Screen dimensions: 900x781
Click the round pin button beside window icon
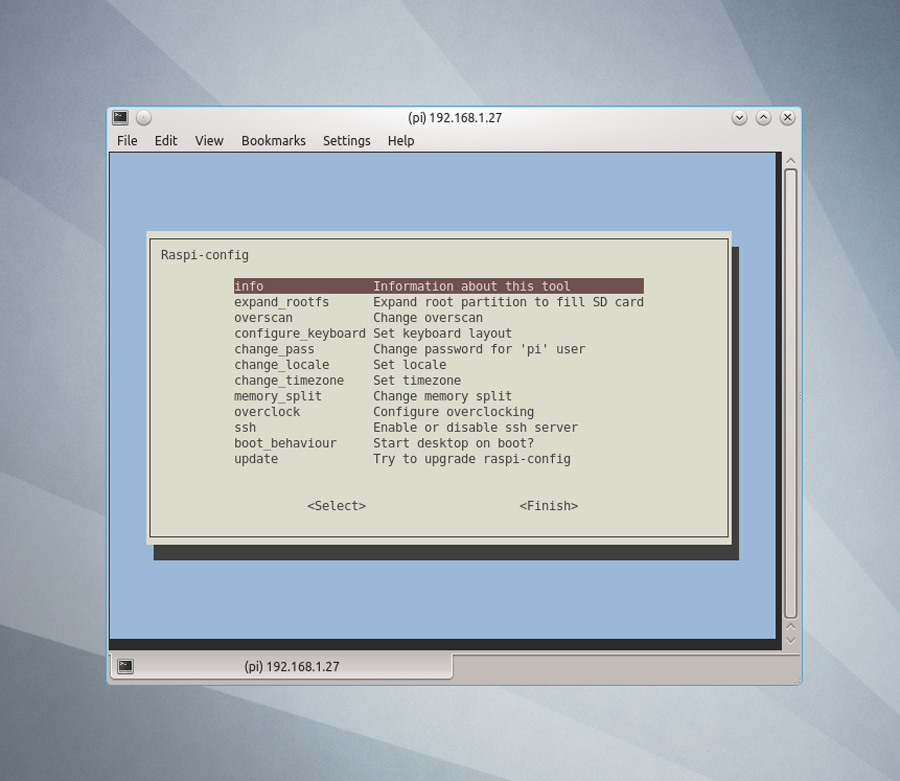point(144,118)
